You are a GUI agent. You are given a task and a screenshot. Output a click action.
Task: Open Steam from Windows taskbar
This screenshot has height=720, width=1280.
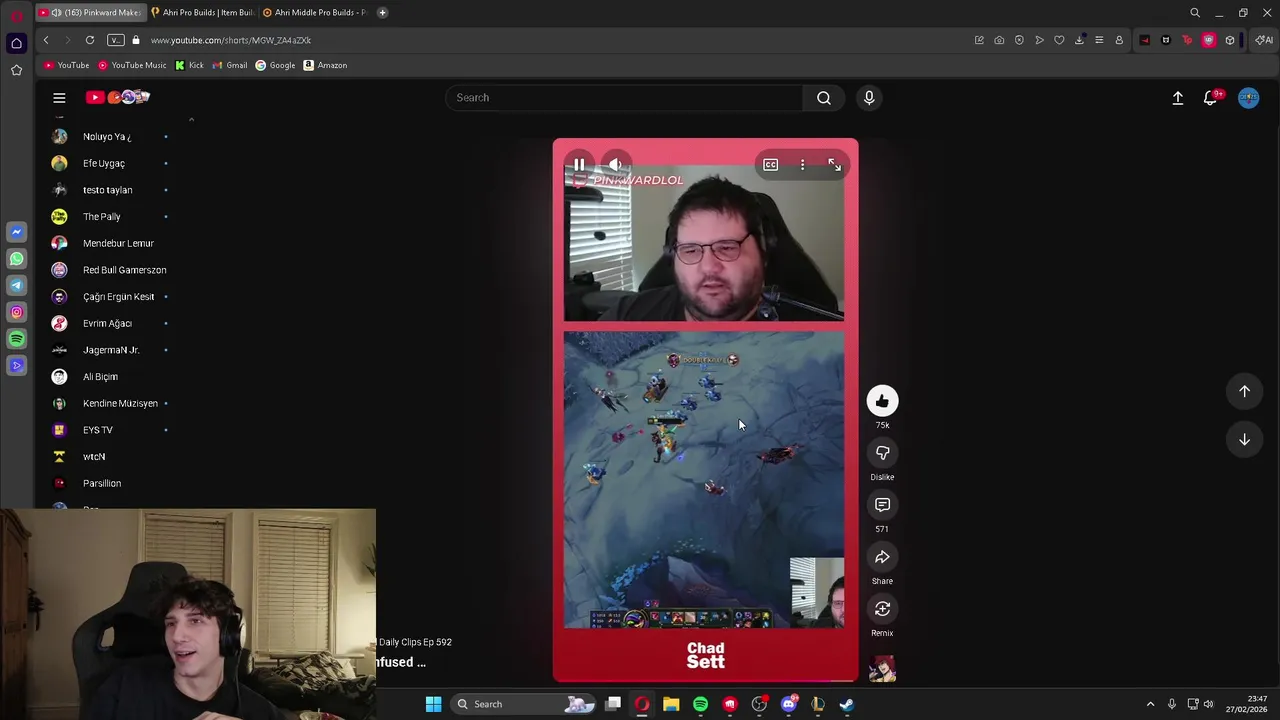tap(847, 704)
